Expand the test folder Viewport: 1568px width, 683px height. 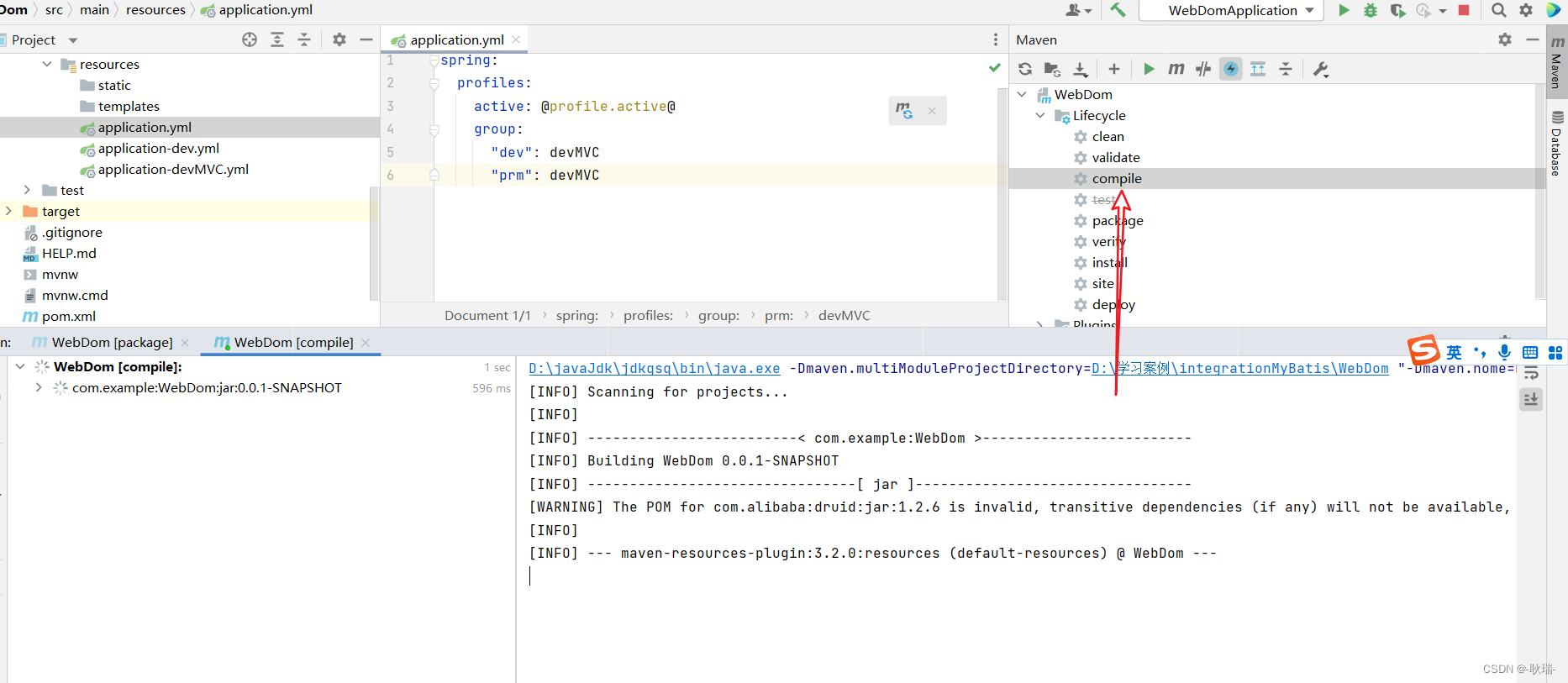27,190
